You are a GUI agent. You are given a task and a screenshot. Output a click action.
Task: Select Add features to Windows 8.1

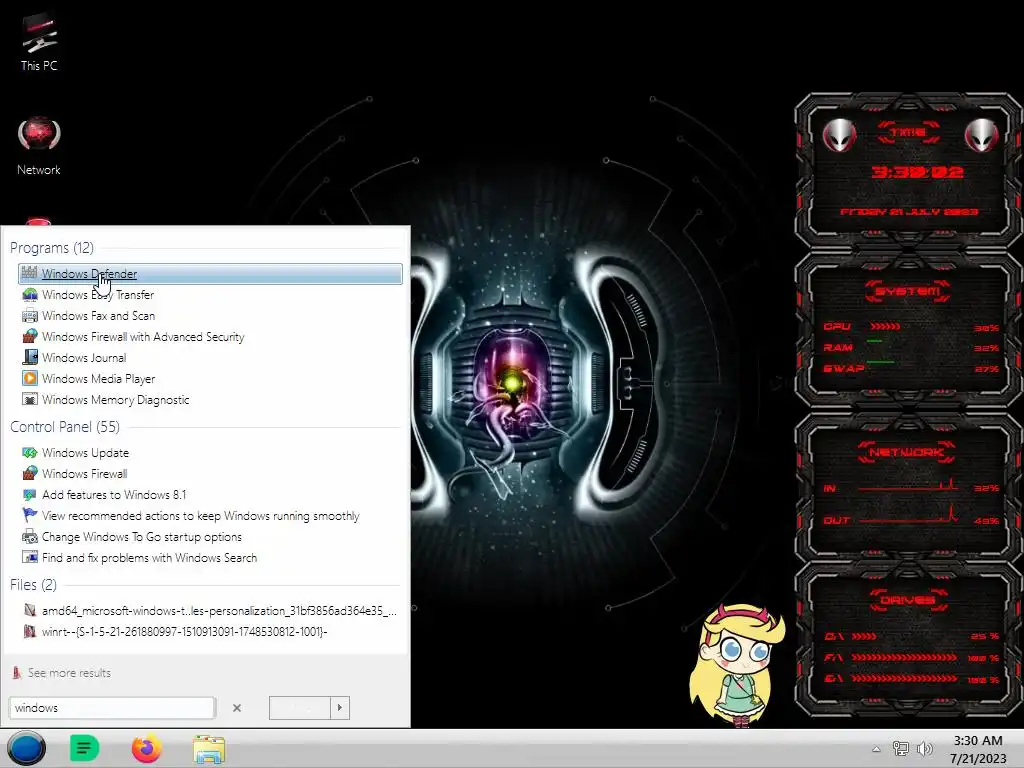point(210,494)
